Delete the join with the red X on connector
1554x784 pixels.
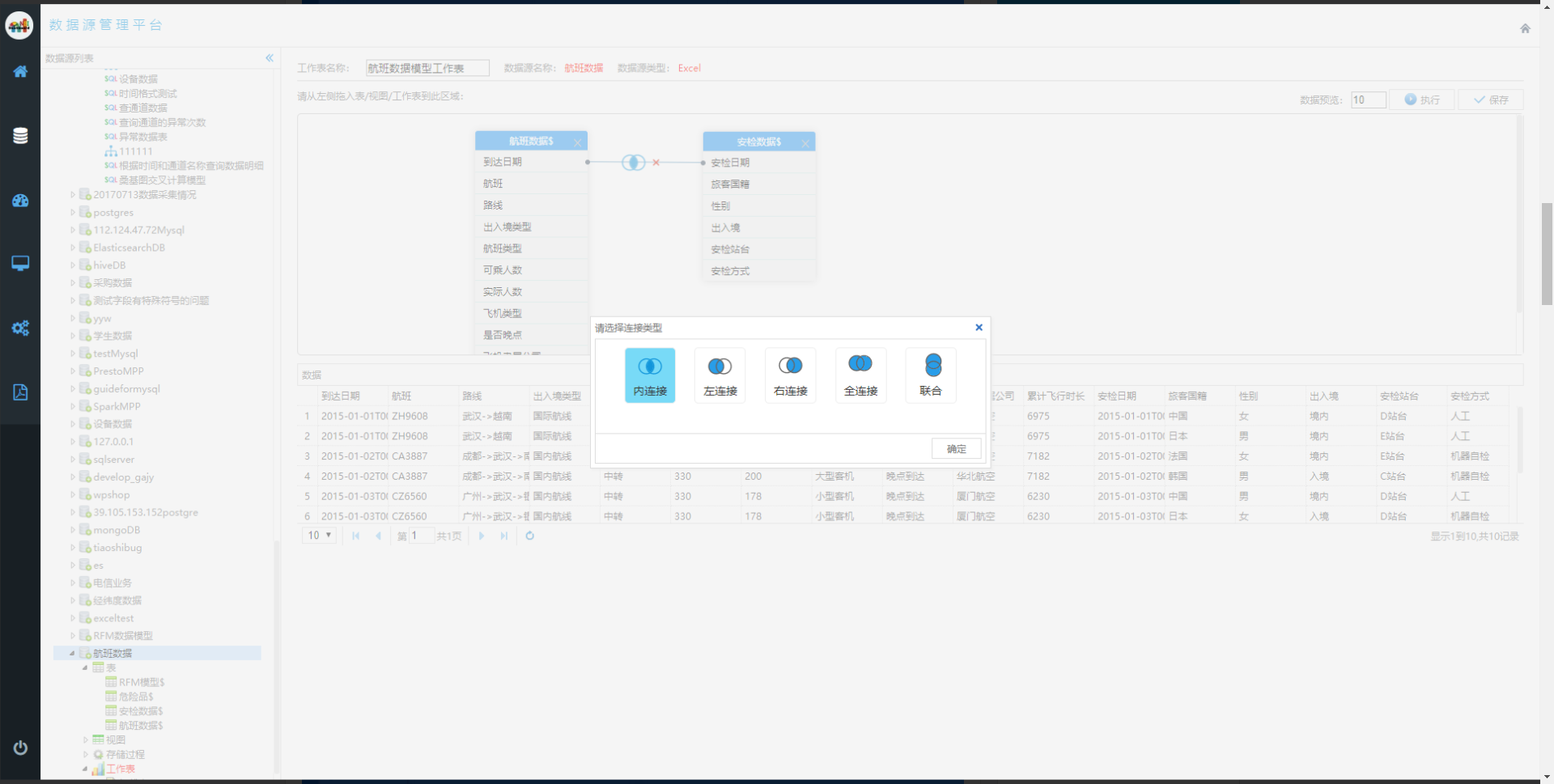coord(656,163)
